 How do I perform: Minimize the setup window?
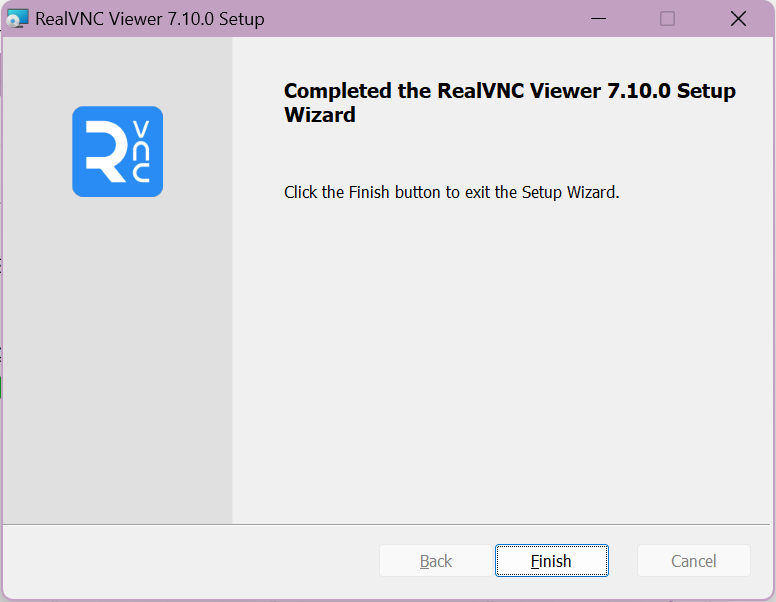[598, 19]
